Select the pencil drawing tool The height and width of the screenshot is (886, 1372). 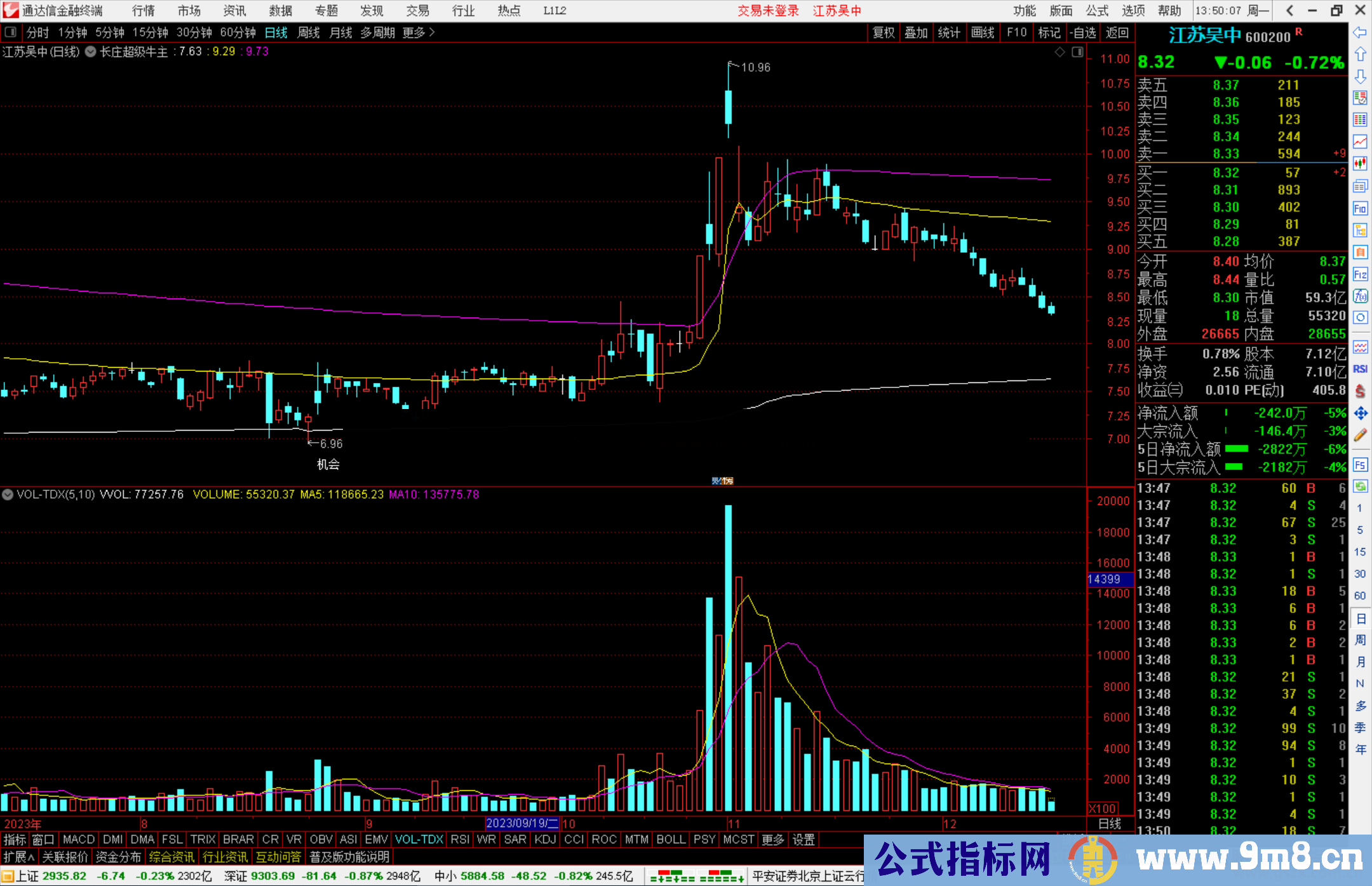point(1360,435)
